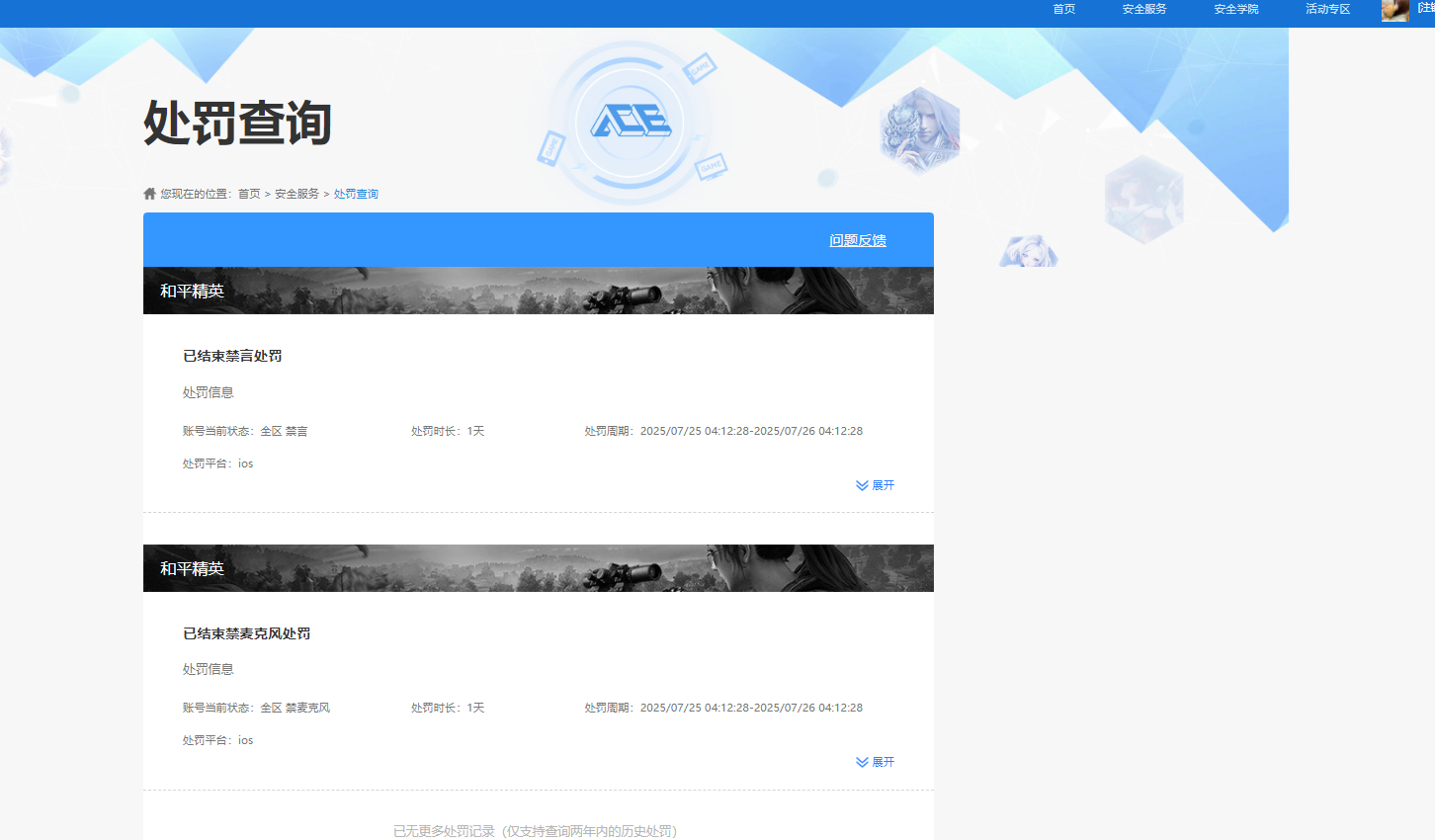This screenshot has height=840, width=1435.
Task: Click the 和平精英 banner above 禁言 record
Action: (539, 291)
